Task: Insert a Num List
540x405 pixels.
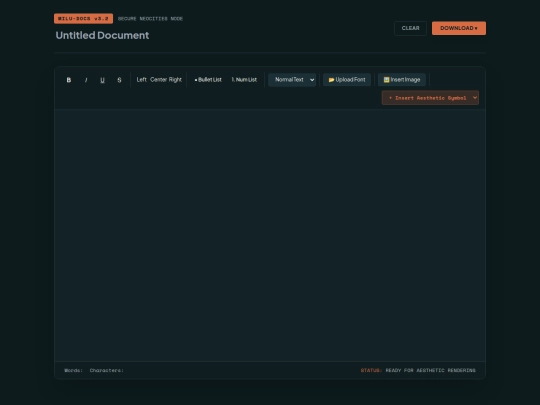Action: (244, 80)
